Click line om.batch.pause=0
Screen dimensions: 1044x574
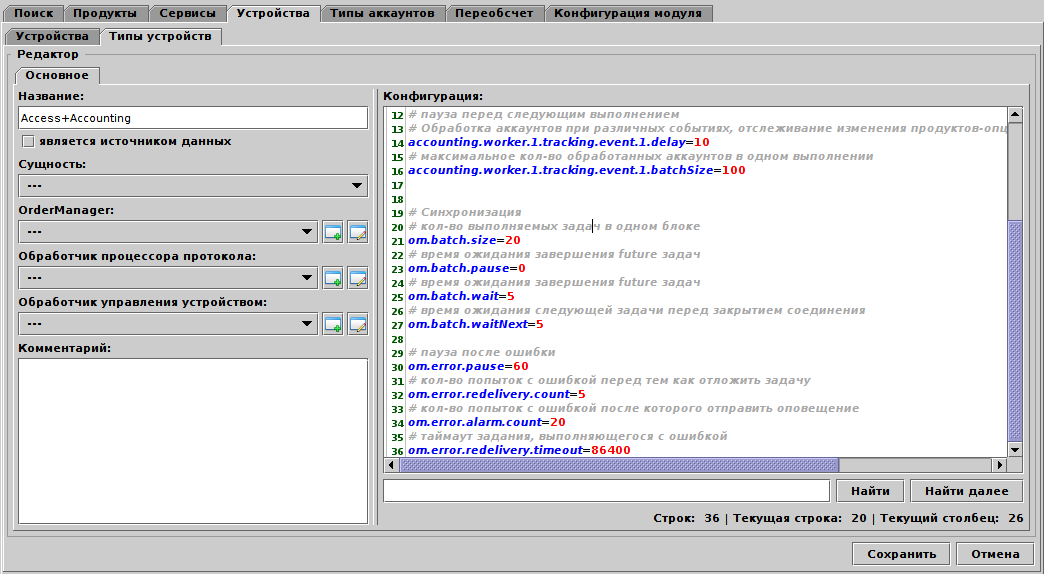click(x=467, y=268)
